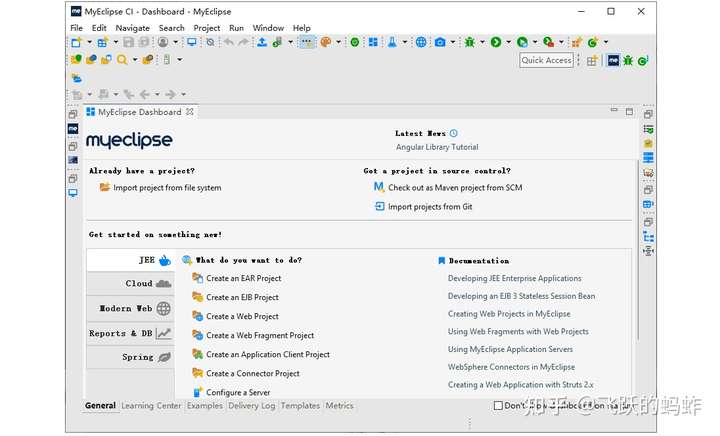Click the Save All icon

point(144,42)
